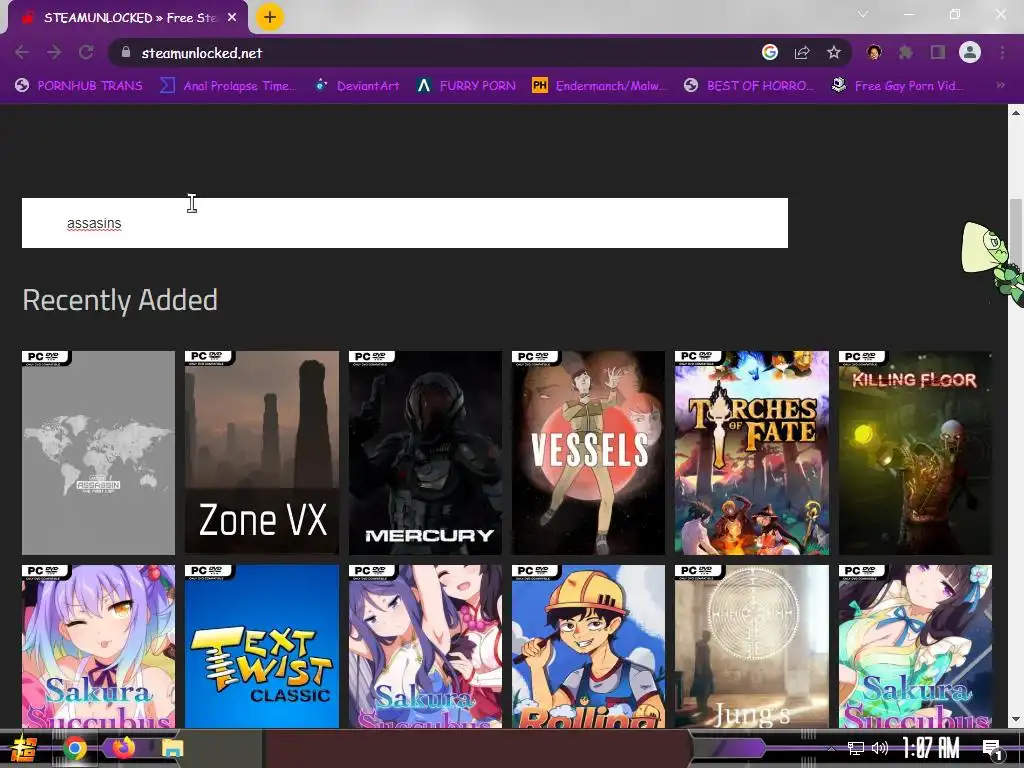Close the STEAMUNLOCKED tab
The height and width of the screenshot is (768, 1024).
point(232,18)
